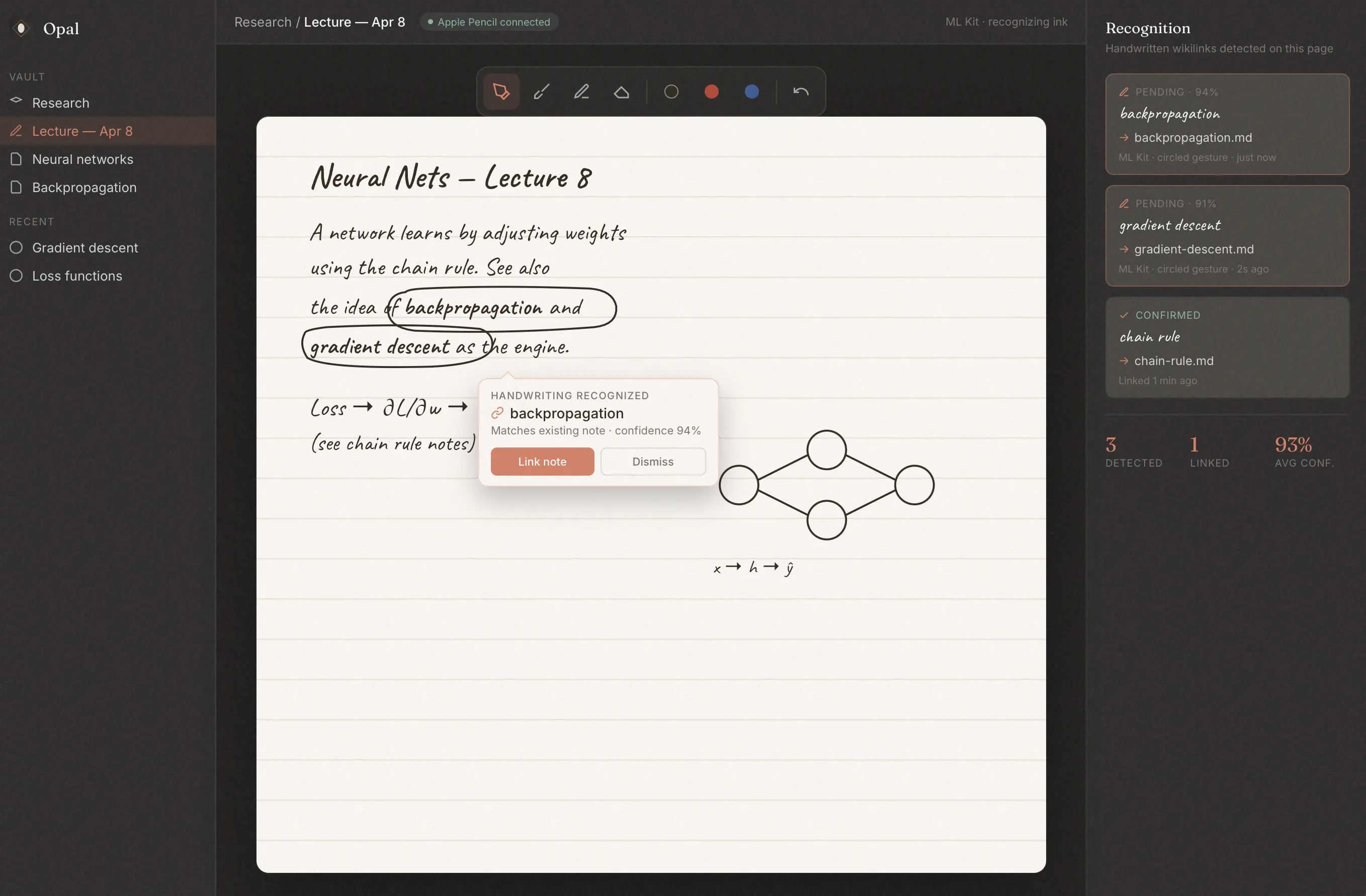Go to Research in the breadcrumb
This screenshot has height=896, width=1366.
pos(263,22)
